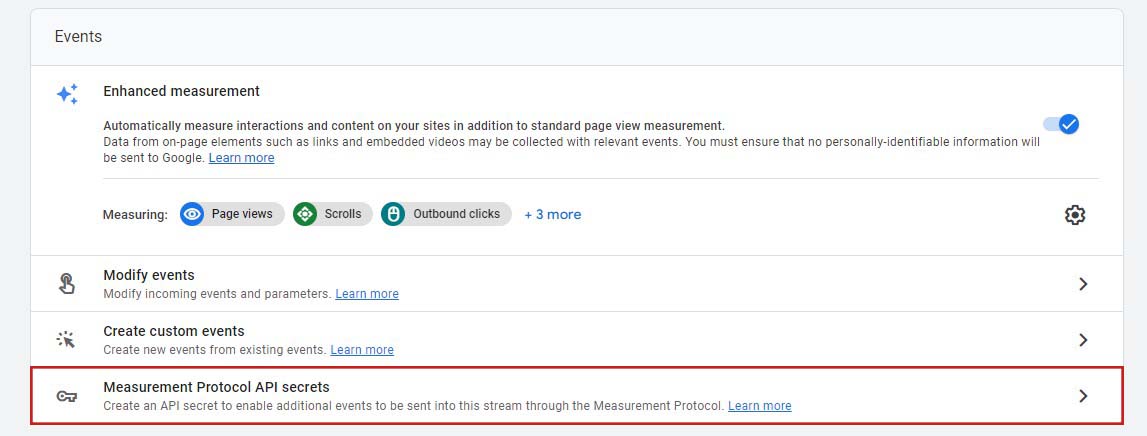Open Learn more under Enhanced measurement

(x=241, y=158)
